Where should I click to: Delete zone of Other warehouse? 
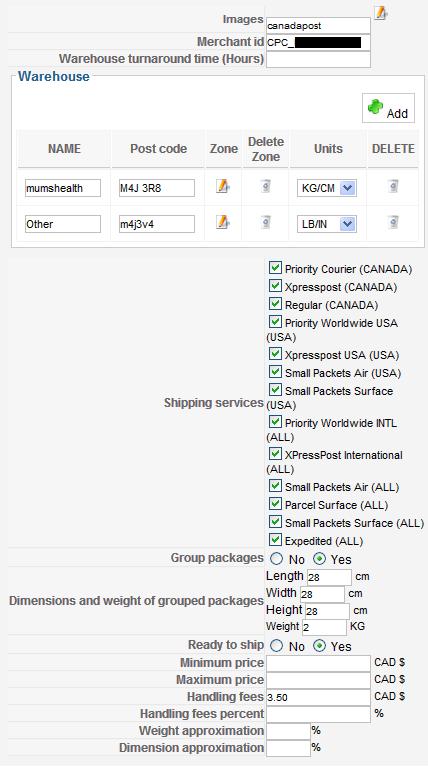(266, 223)
